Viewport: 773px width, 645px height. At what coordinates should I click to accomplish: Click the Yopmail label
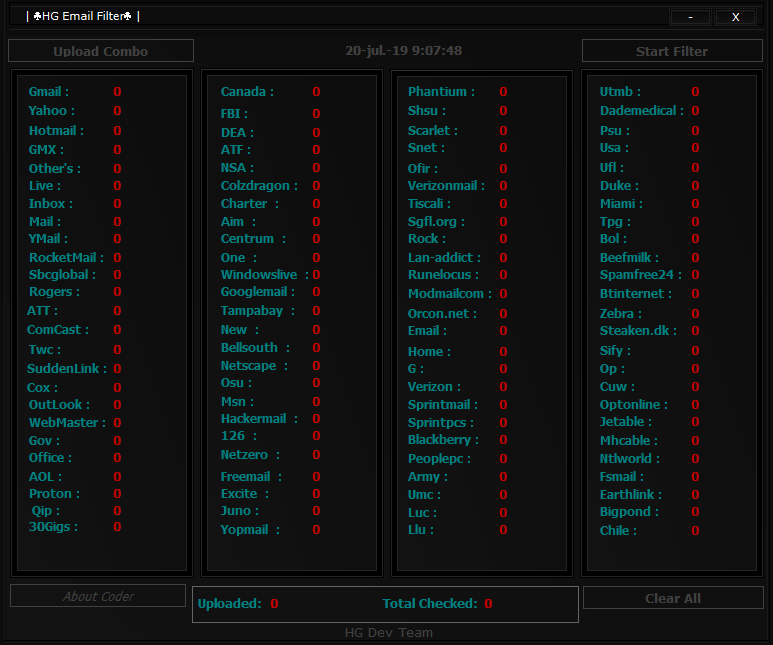tap(250, 530)
